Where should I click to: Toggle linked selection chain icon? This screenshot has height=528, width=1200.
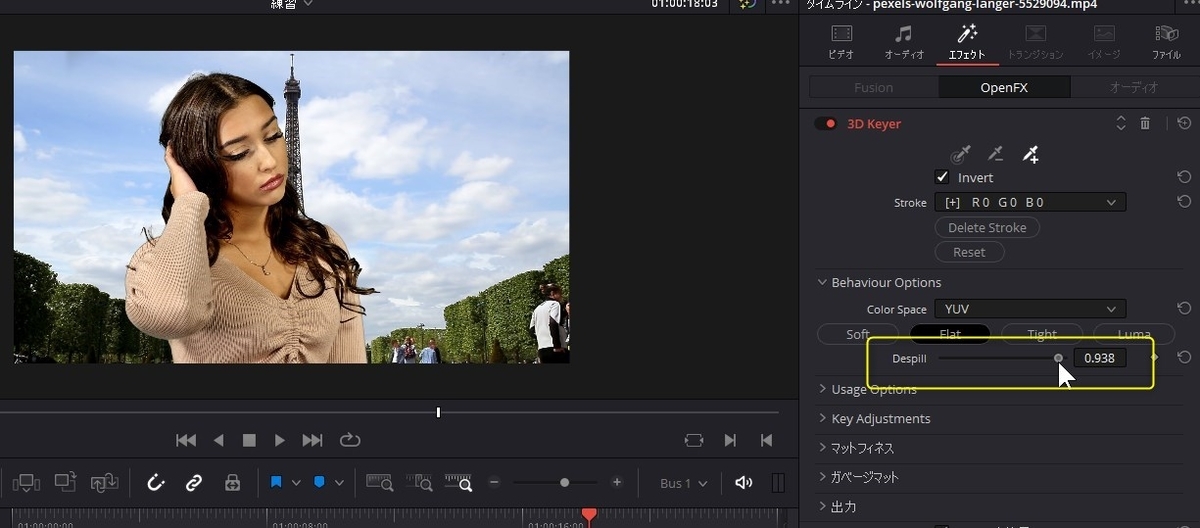(194, 483)
